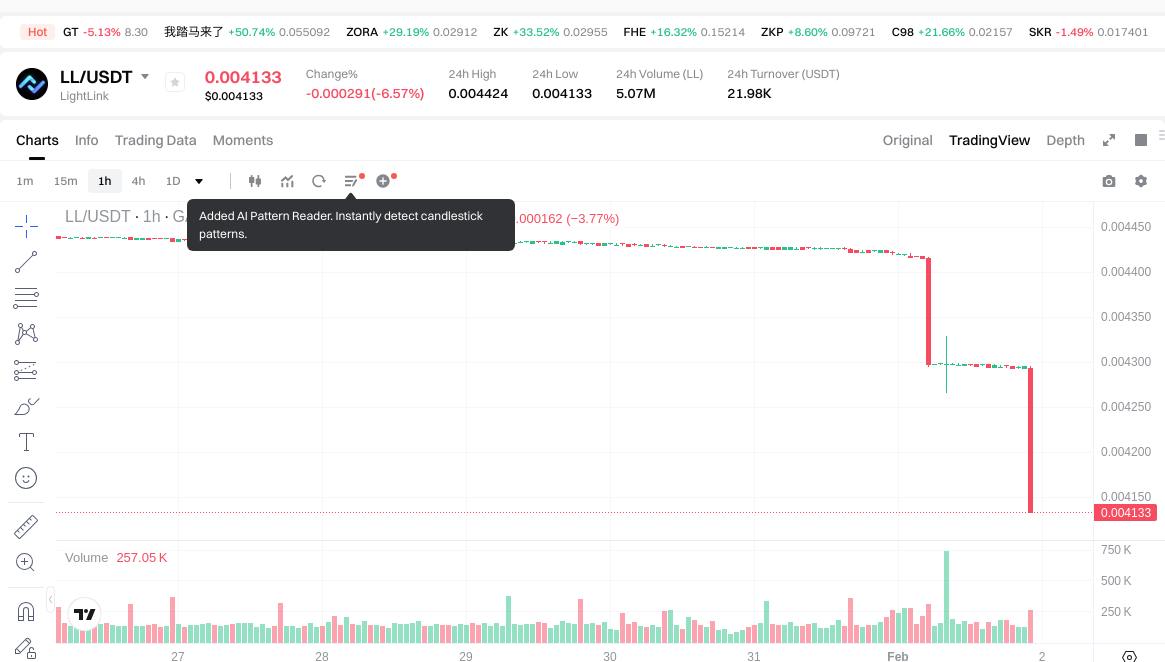Toggle lock all drawing tools

[26, 648]
